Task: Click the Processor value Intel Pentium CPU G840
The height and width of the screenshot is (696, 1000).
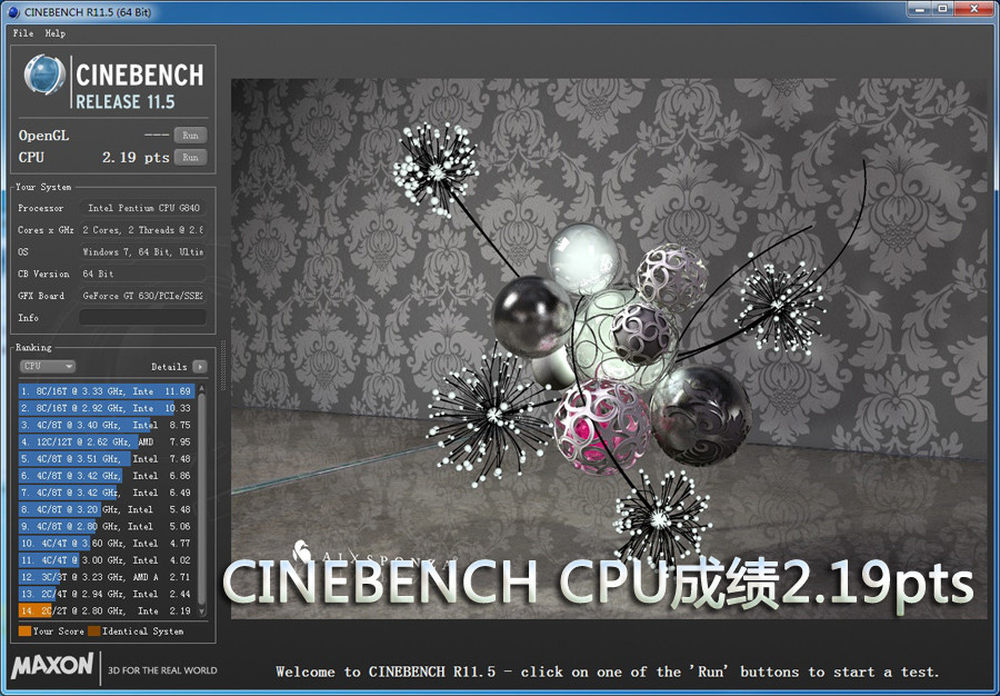Action: click(143, 208)
